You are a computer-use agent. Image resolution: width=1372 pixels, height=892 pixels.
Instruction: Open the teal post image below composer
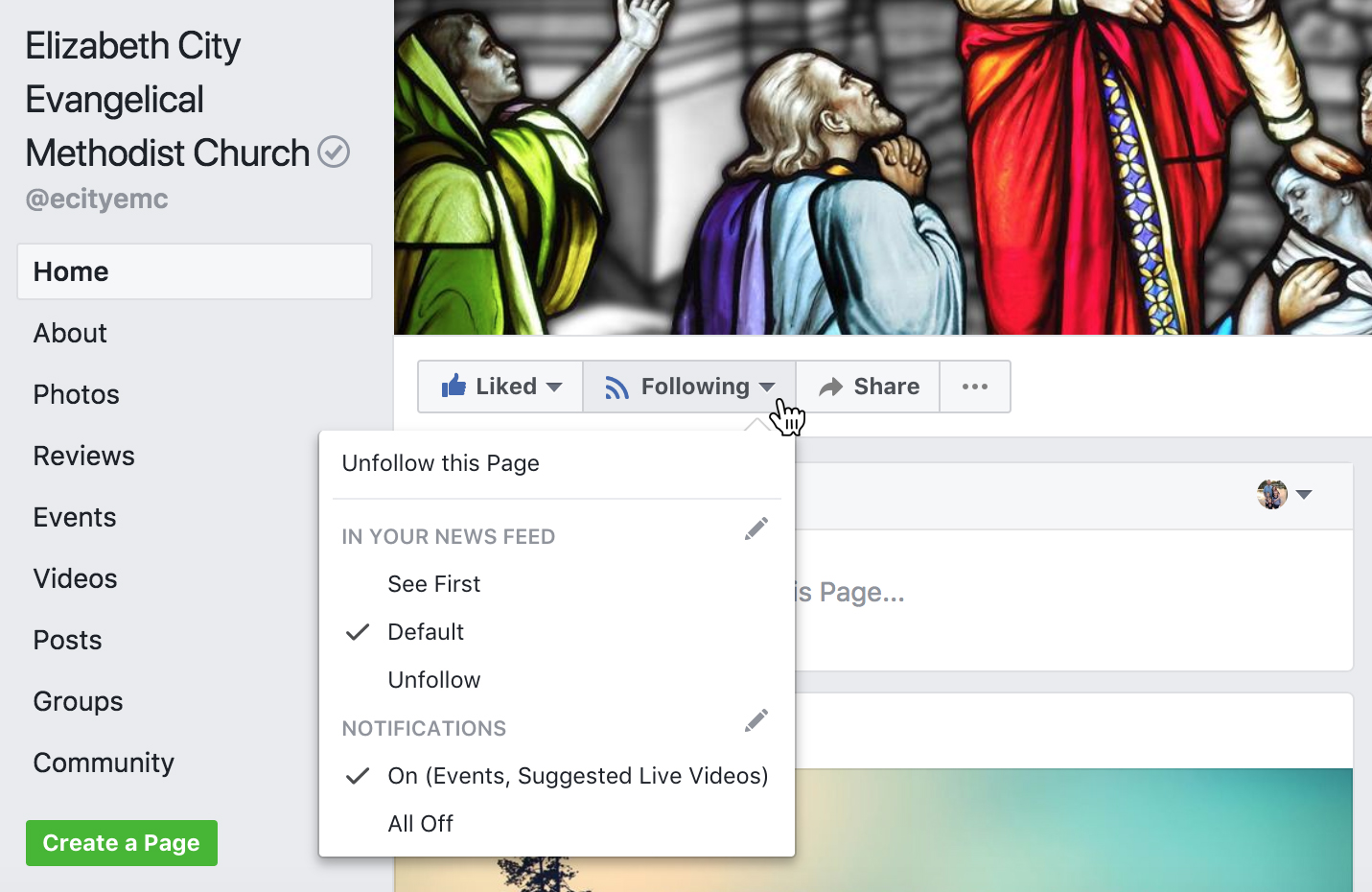(1074, 830)
